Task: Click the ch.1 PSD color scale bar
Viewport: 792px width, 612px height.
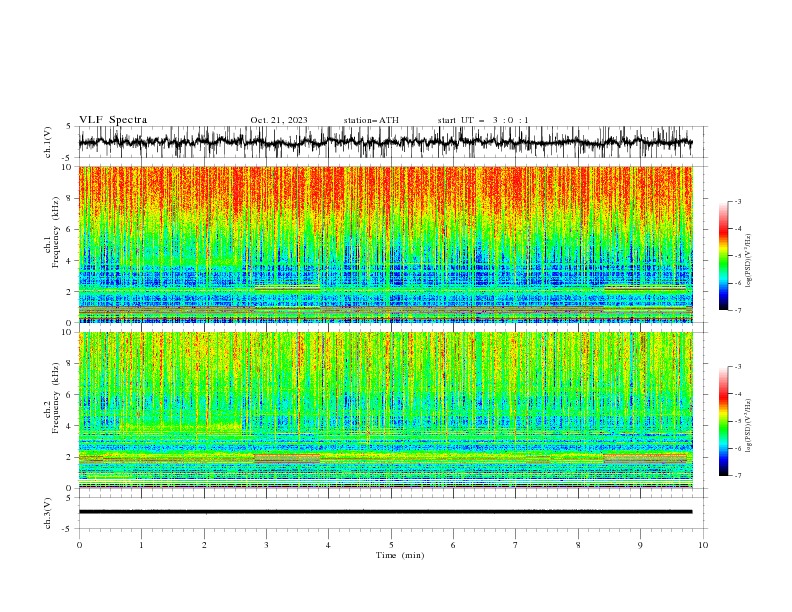Action: pyautogui.click(x=724, y=256)
